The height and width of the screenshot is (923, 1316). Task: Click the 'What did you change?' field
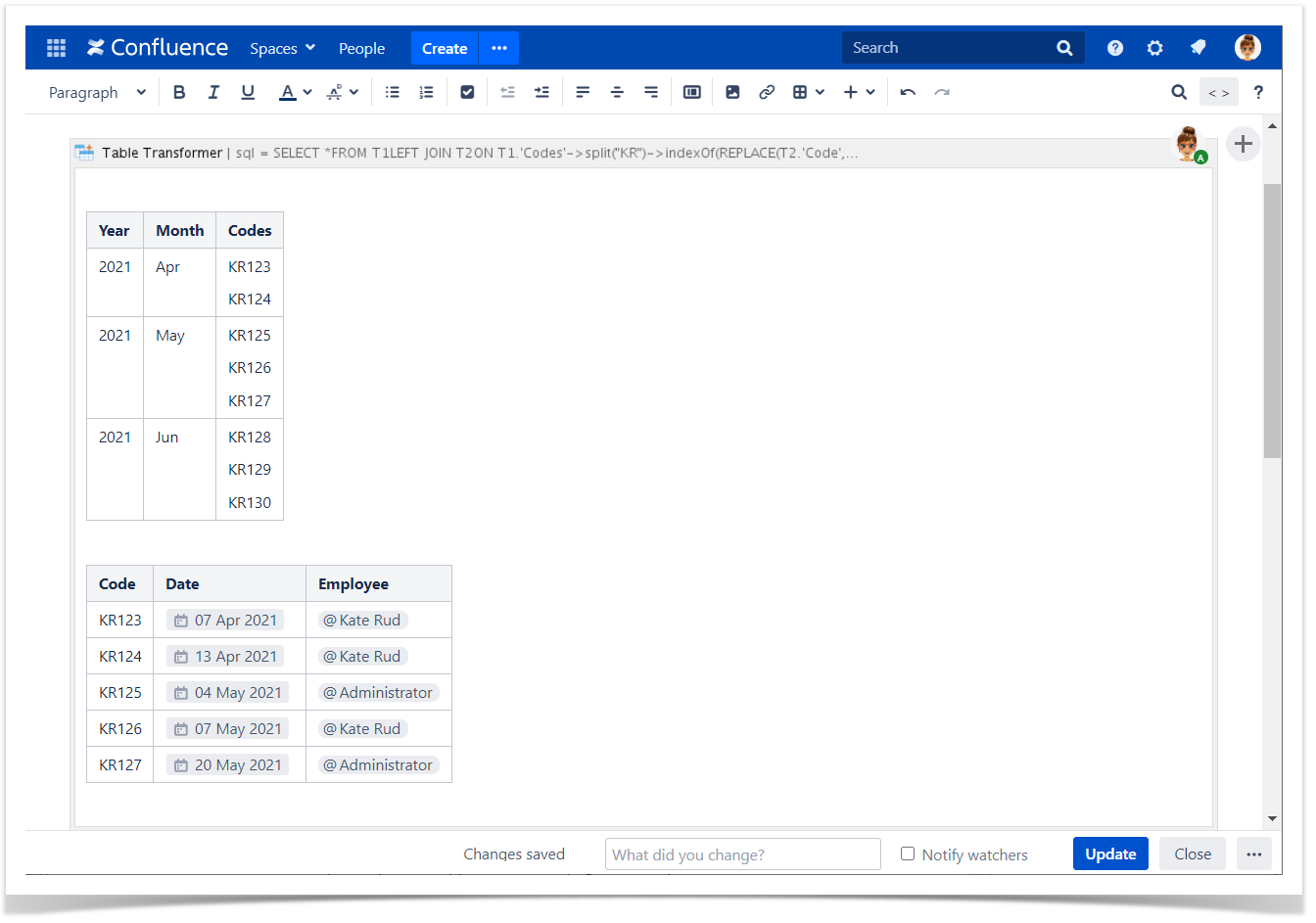[x=742, y=854]
